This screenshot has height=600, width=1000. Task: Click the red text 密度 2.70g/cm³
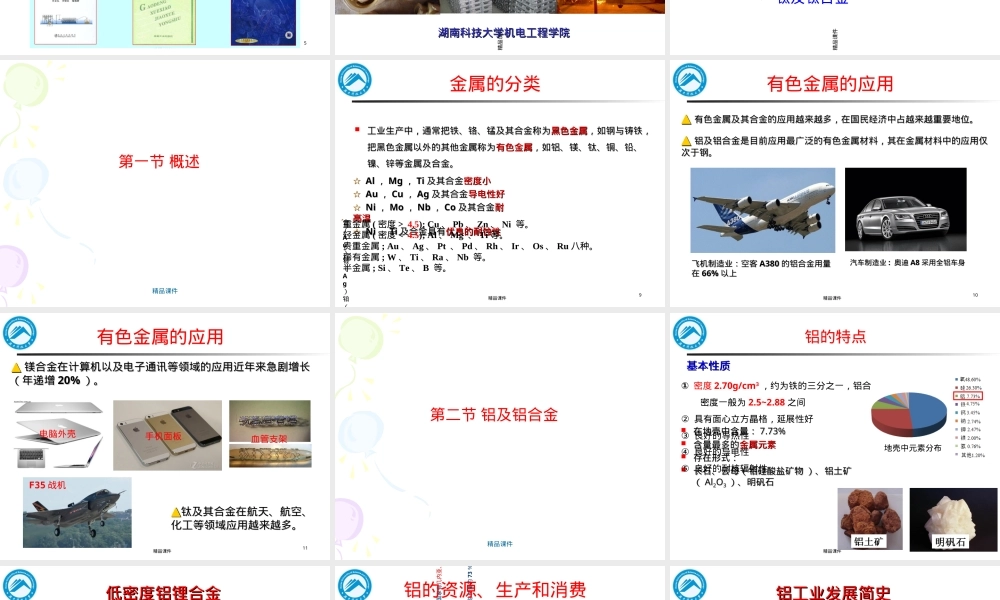tap(726, 386)
